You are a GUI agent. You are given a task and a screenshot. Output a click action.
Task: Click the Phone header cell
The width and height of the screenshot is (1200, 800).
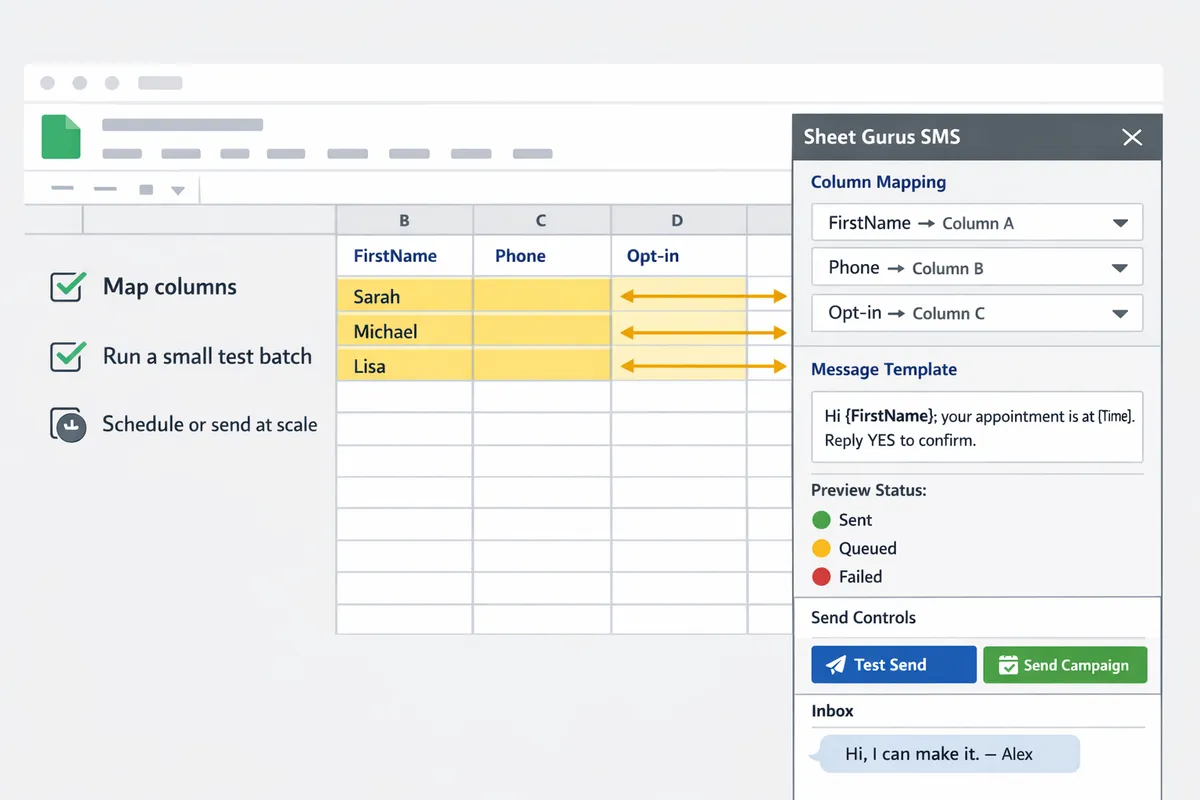(x=541, y=256)
